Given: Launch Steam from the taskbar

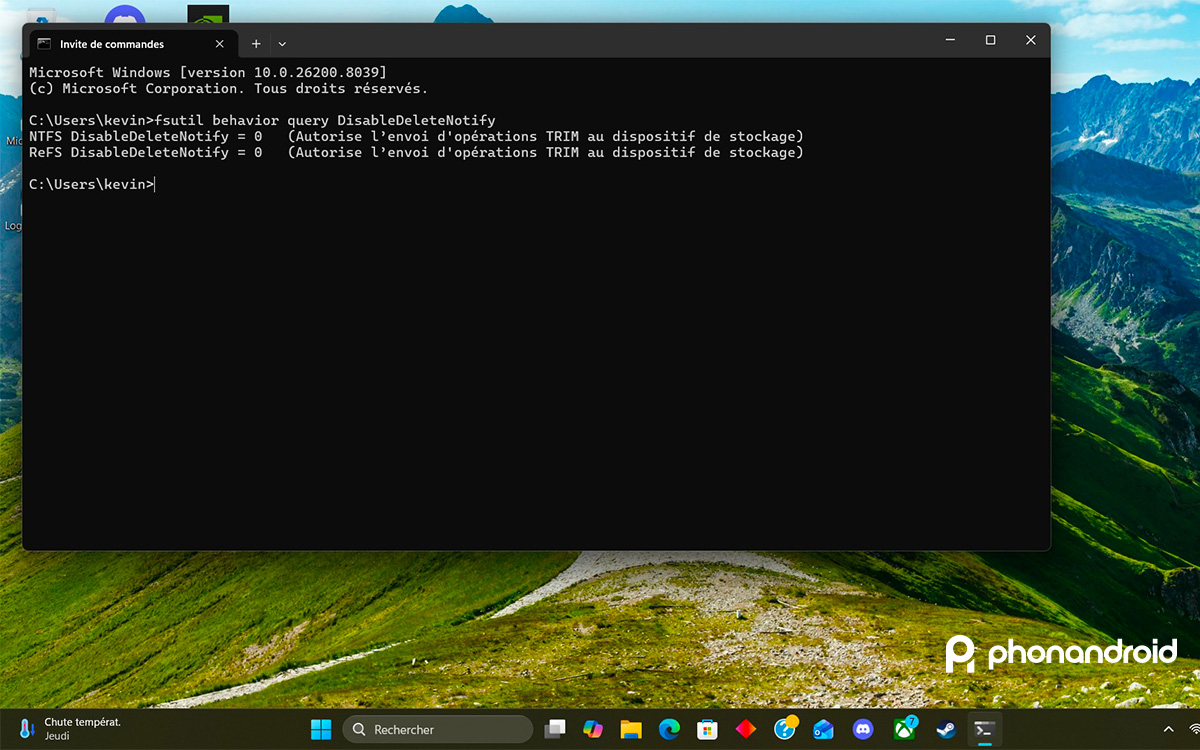Looking at the screenshot, I should pyautogui.click(x=943, y=729).
